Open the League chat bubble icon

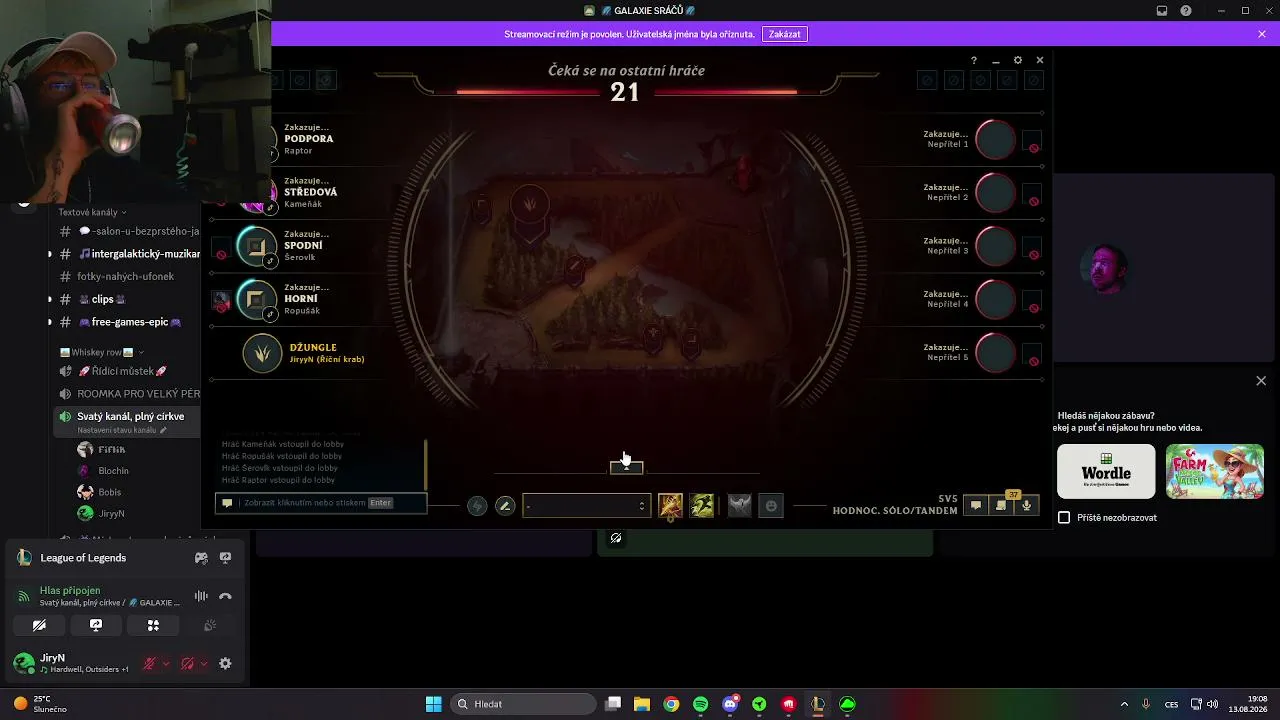(976, 506)
